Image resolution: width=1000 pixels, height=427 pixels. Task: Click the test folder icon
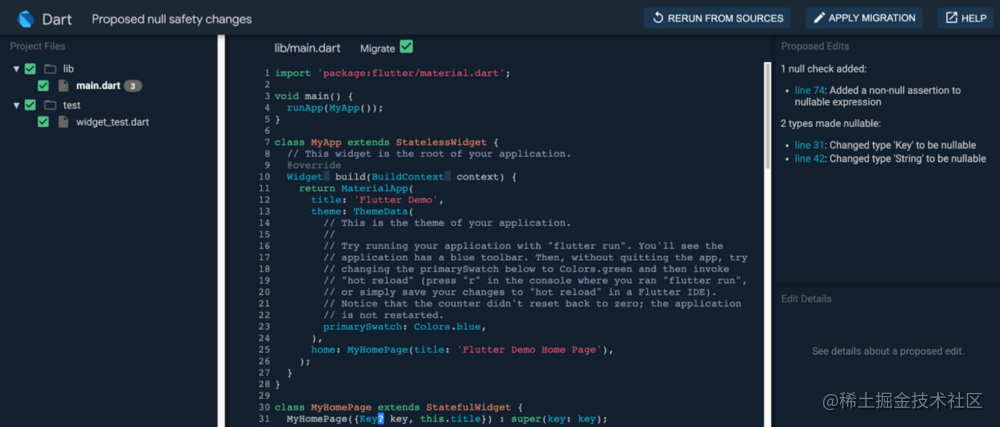[50, 105]
